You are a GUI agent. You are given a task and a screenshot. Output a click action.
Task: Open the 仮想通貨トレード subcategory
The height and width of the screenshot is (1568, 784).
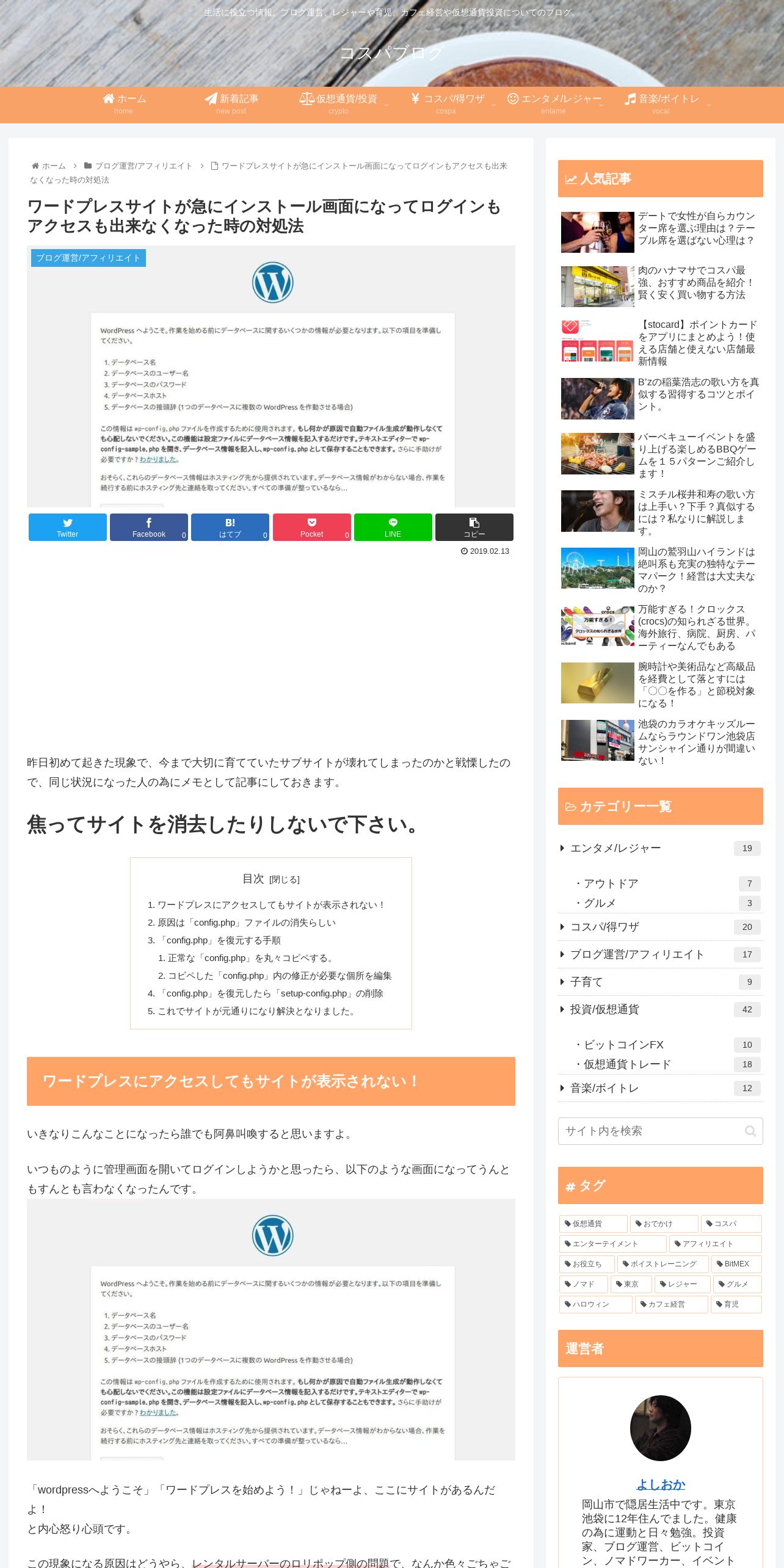[x=667, y=1064]
